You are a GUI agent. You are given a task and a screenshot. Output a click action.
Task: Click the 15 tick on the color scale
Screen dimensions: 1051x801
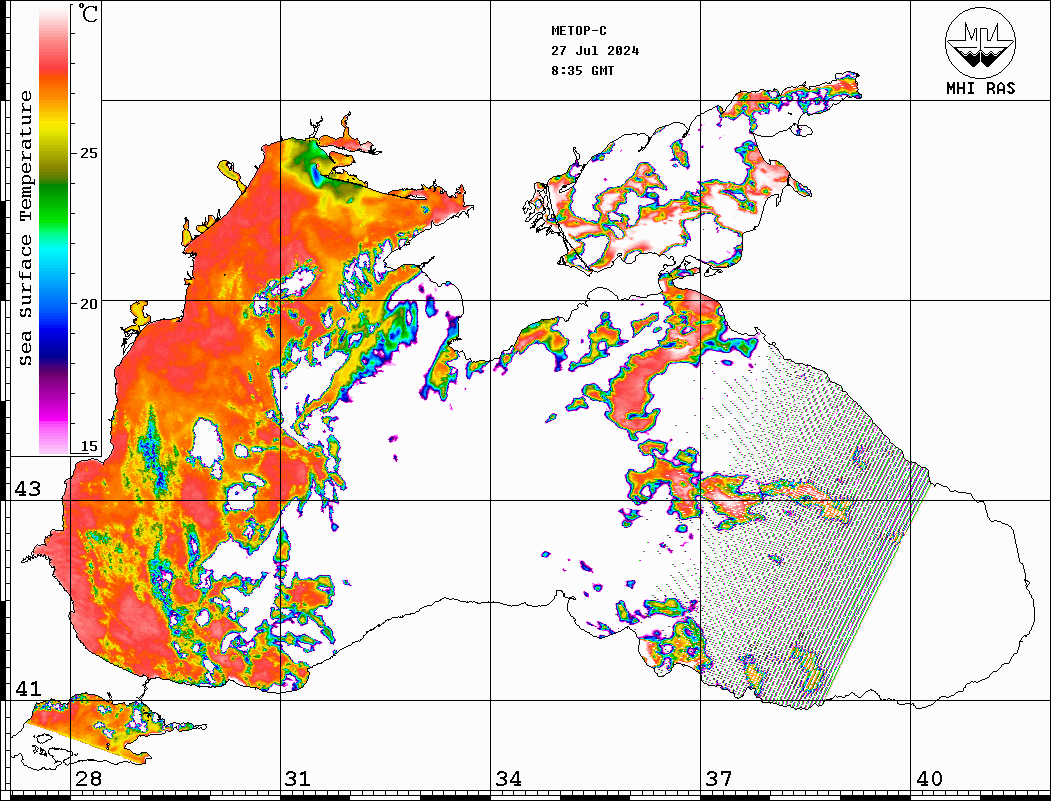[x=88, y=446]
